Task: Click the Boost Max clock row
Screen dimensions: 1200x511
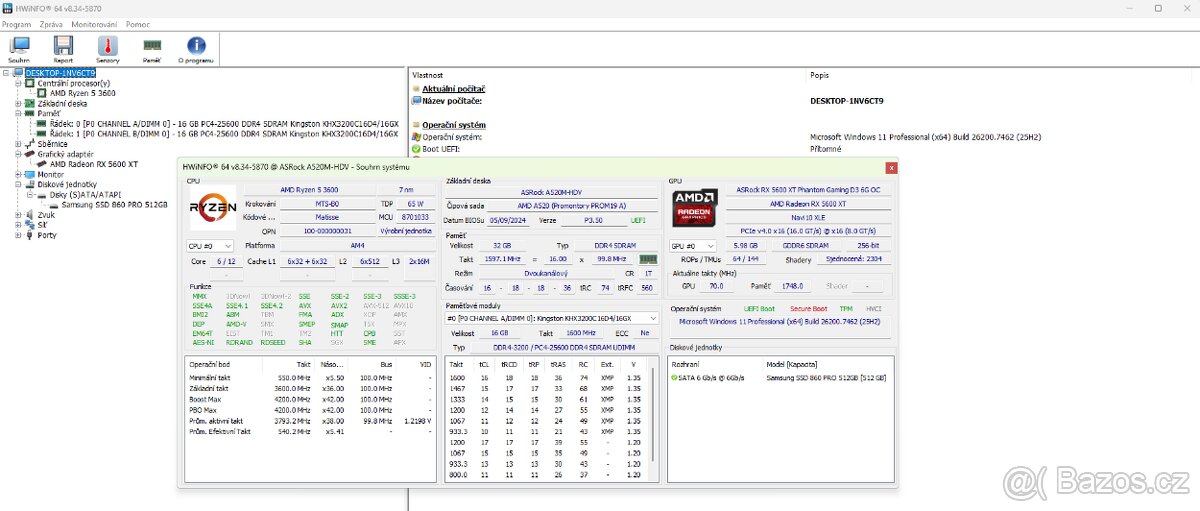Action: click(311, 400)
